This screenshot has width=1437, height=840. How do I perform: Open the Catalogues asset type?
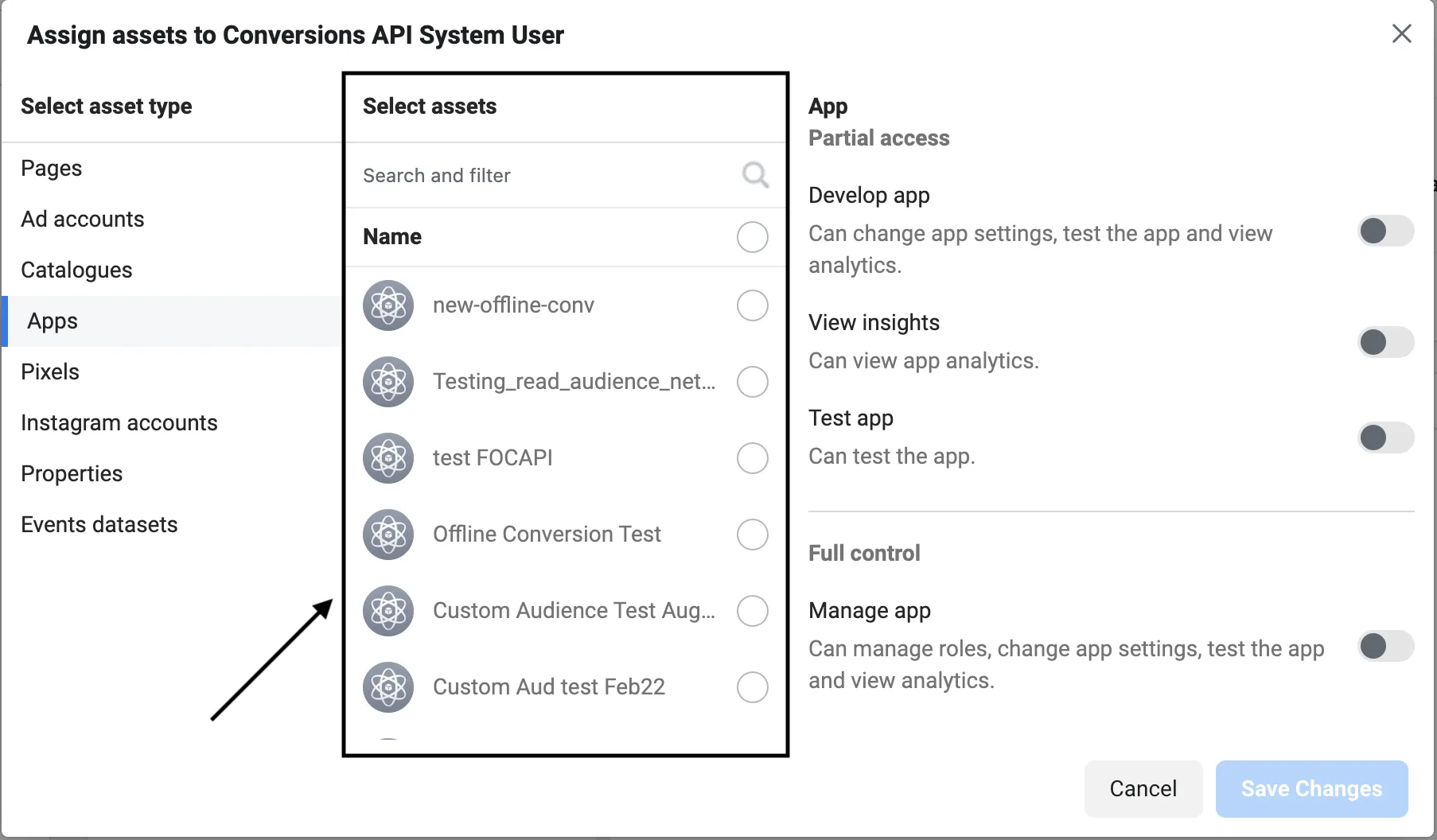[x=171, y=270]
